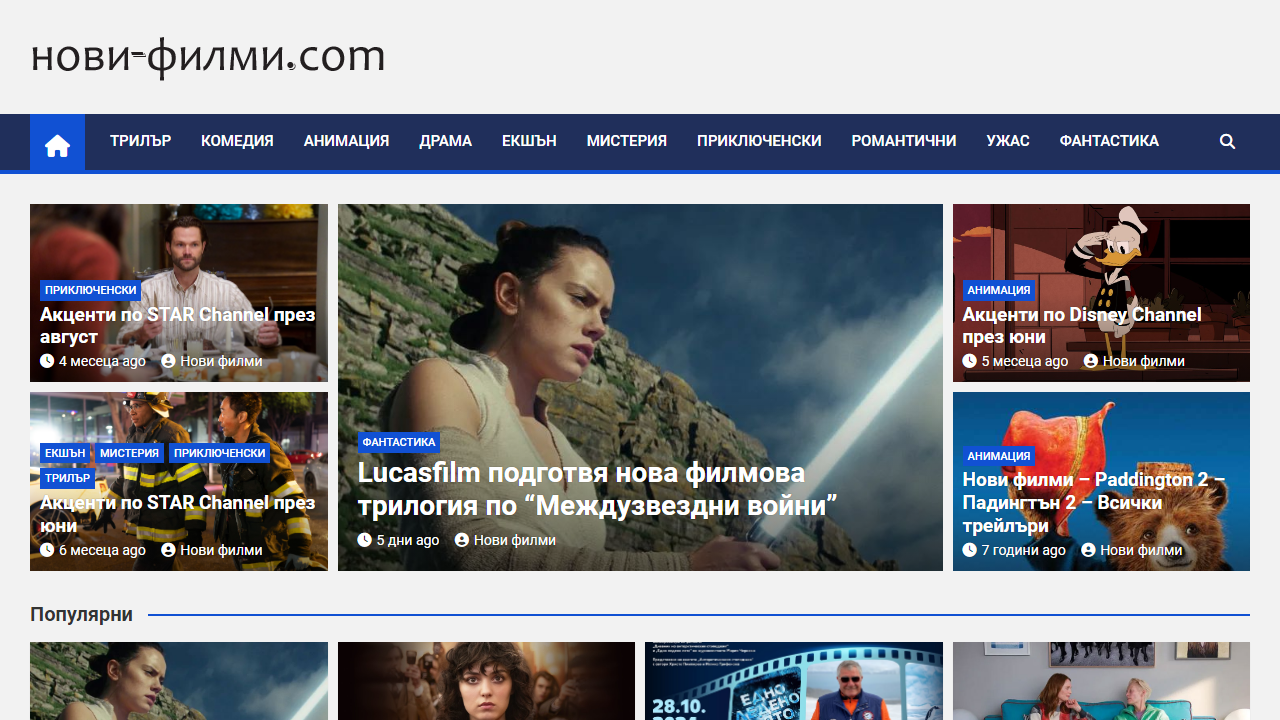Screen dimensions: 1280x720
Task: Click АНИМАЦИЯ tag on Paddington 2 card
Action: pyautogui.click(x=999, y=456)
